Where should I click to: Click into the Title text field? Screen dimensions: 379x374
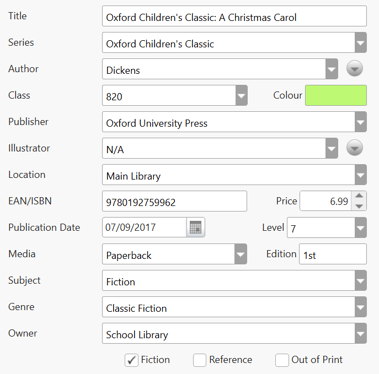234,16
